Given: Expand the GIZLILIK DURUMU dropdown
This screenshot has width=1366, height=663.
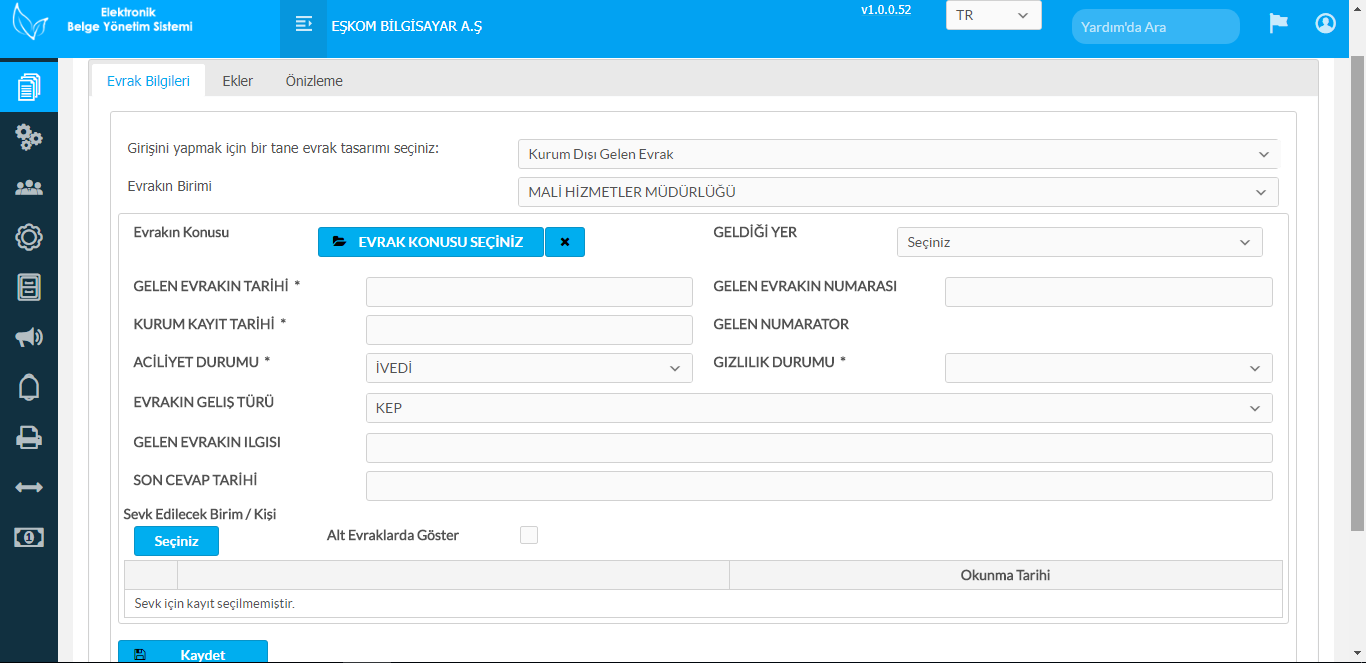Looking at the screenshot, I should coord(1108,368).
